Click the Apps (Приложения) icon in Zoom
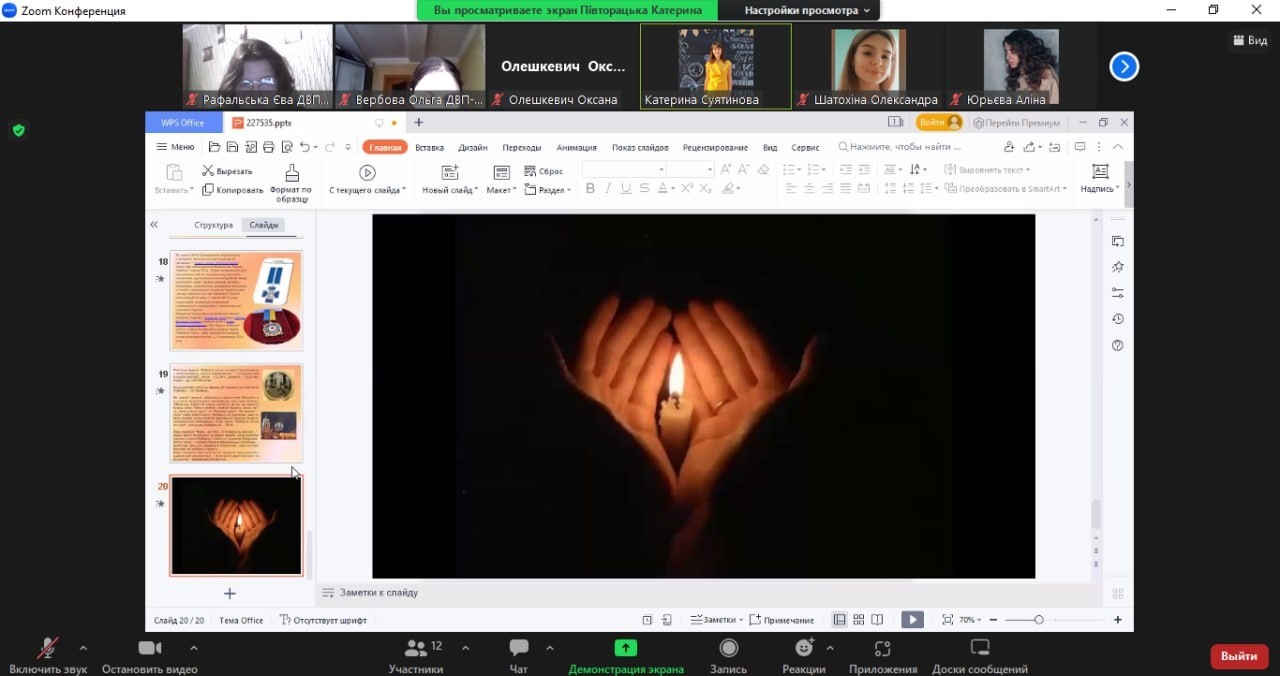Image resolution: width=1280 pixels, height=676 pixels. pyautogui.click(x=882, y=648)
